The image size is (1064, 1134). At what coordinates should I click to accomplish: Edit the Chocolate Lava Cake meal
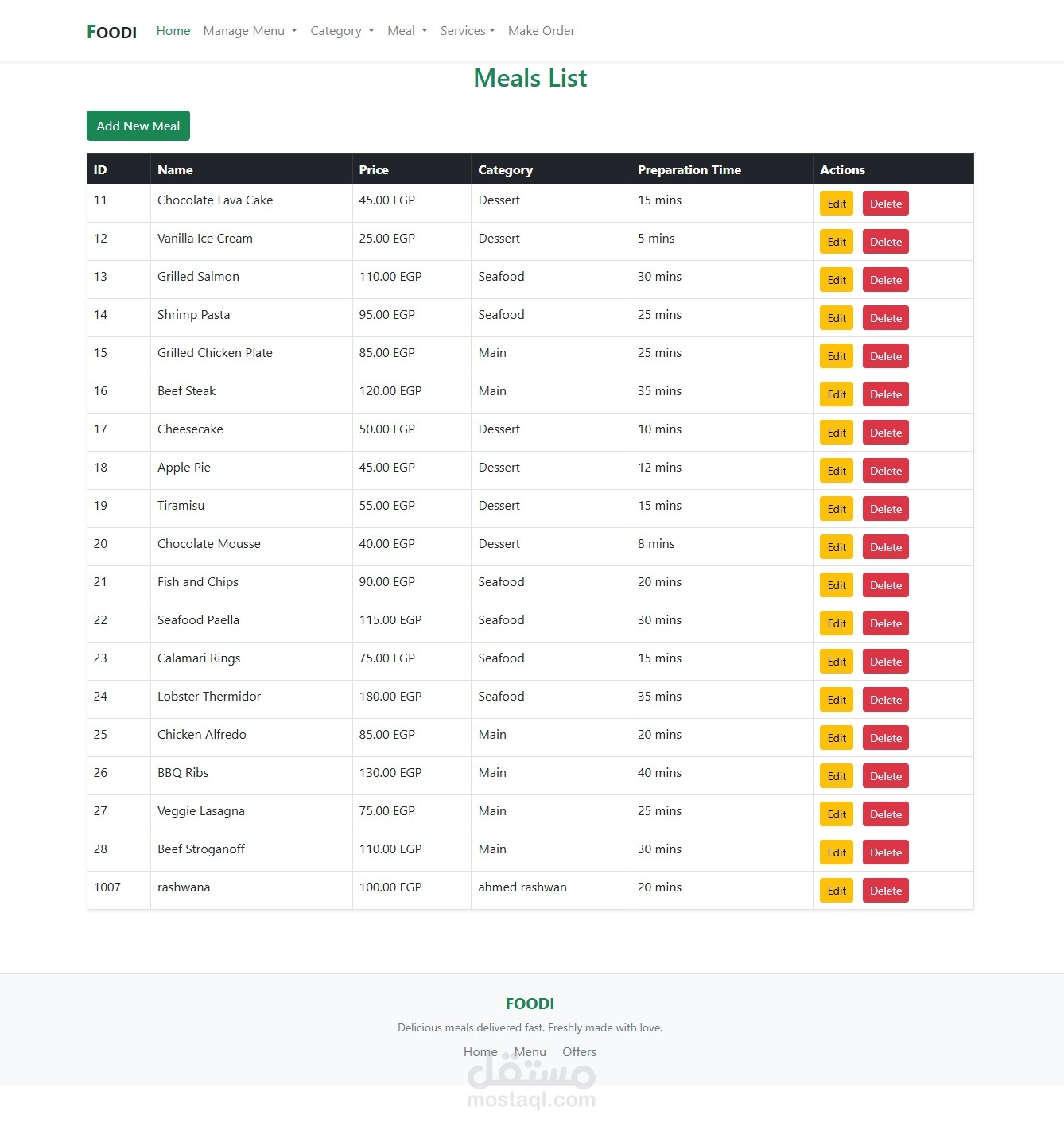click(837, 204)
